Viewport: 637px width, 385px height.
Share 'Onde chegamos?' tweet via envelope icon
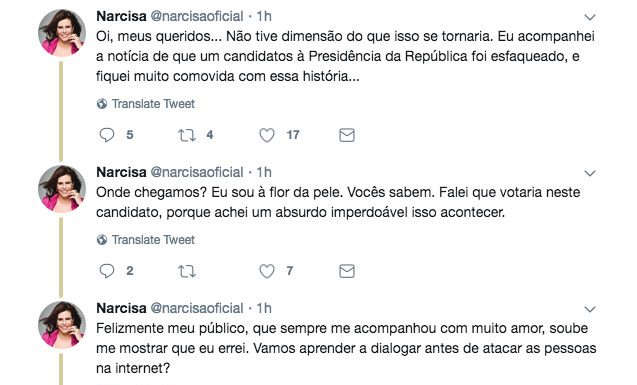pyautogui.click(x=347, y=271)
